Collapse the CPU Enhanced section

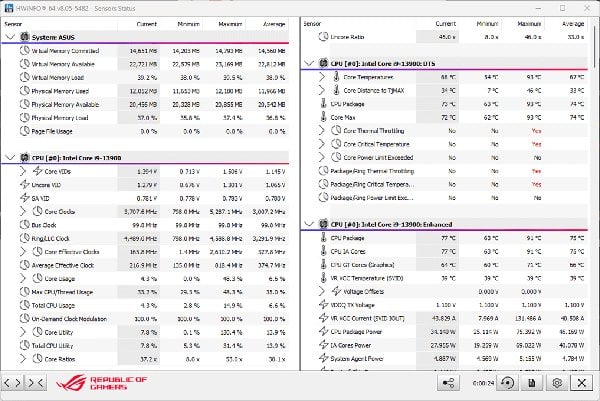(x=309, y=224)
